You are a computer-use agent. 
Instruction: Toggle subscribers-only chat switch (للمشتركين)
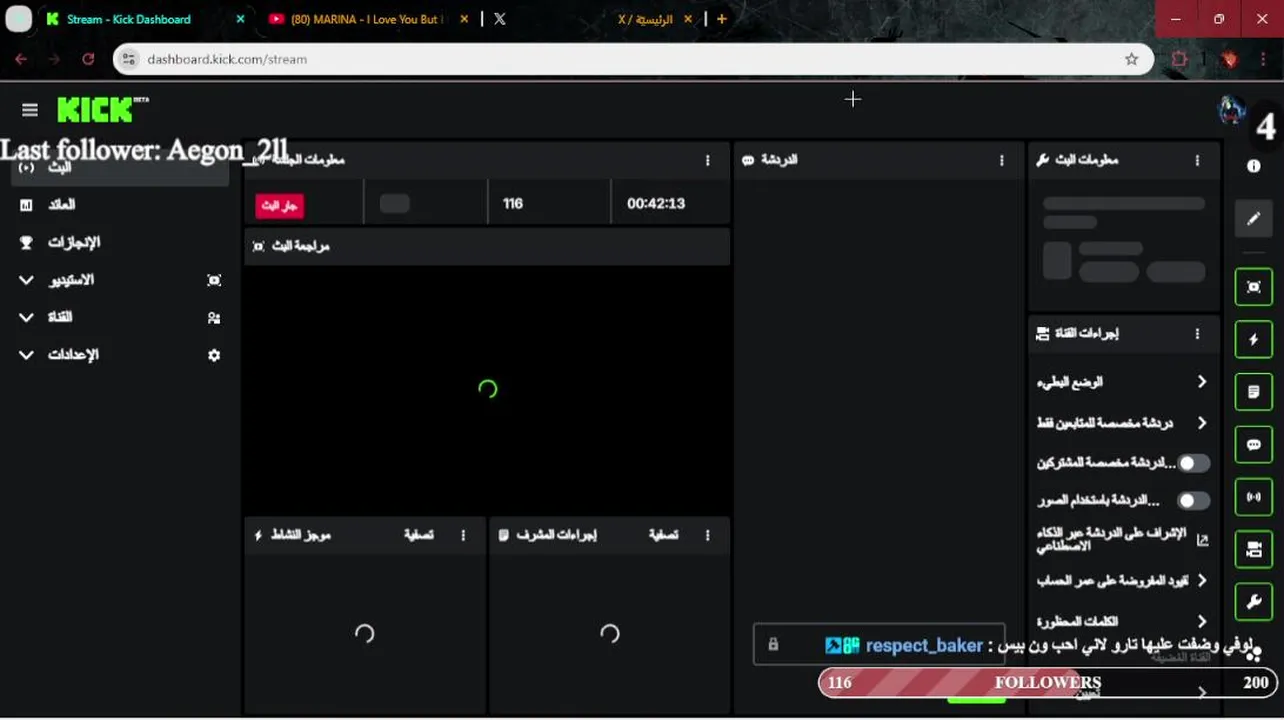click(x=1192, y=463)
